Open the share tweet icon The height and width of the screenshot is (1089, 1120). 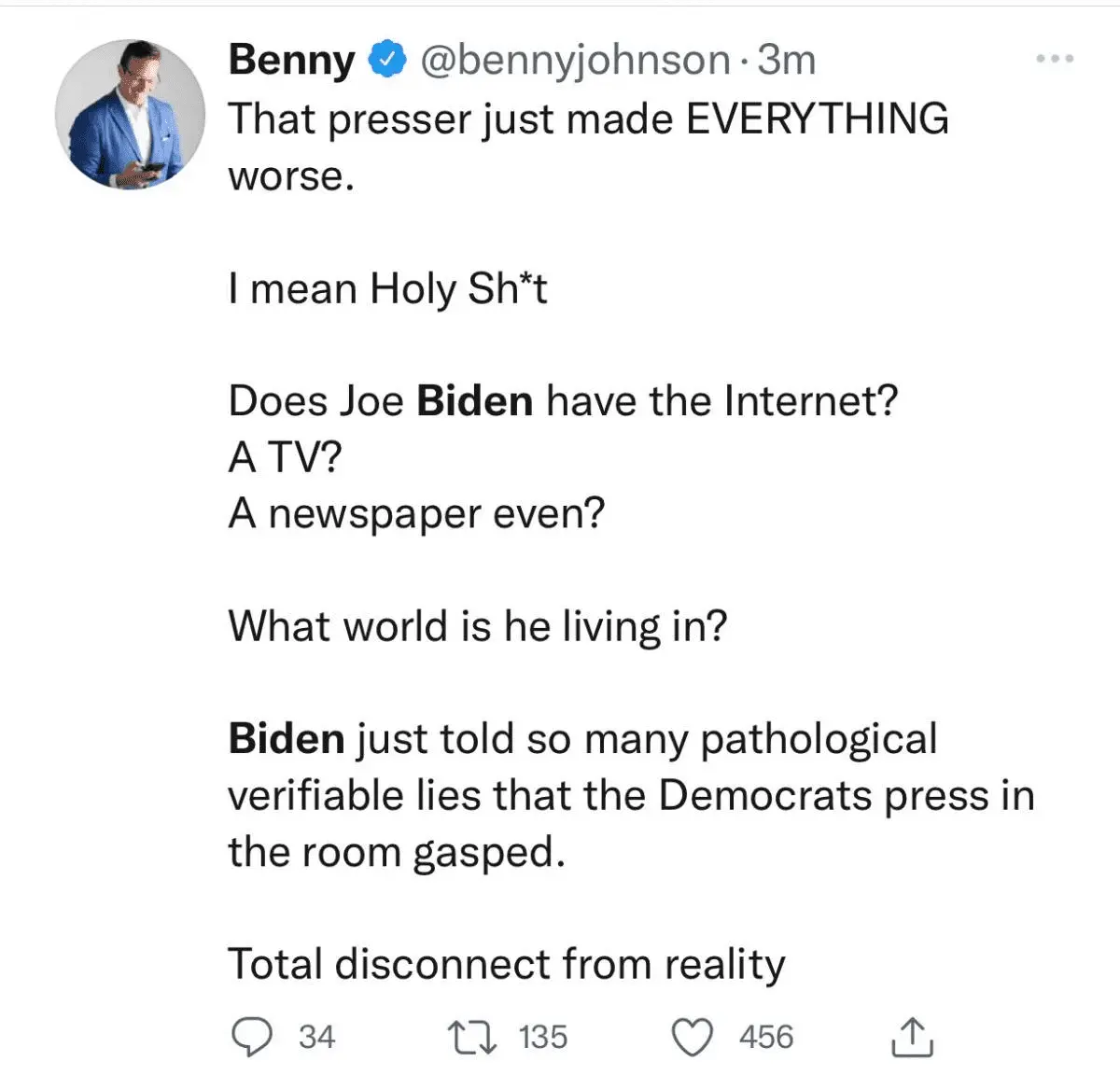(x=912, y=1037)
